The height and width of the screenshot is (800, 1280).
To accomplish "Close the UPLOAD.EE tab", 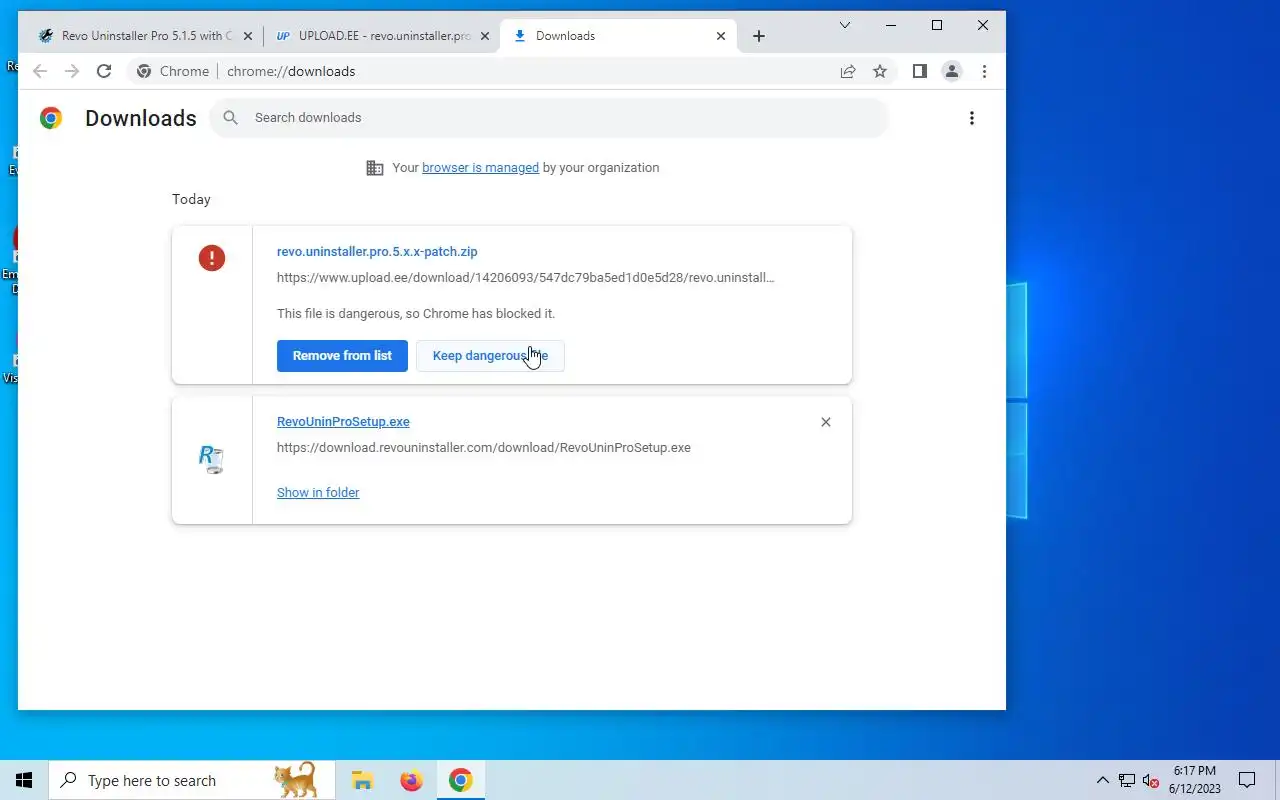I will (485, 36).
